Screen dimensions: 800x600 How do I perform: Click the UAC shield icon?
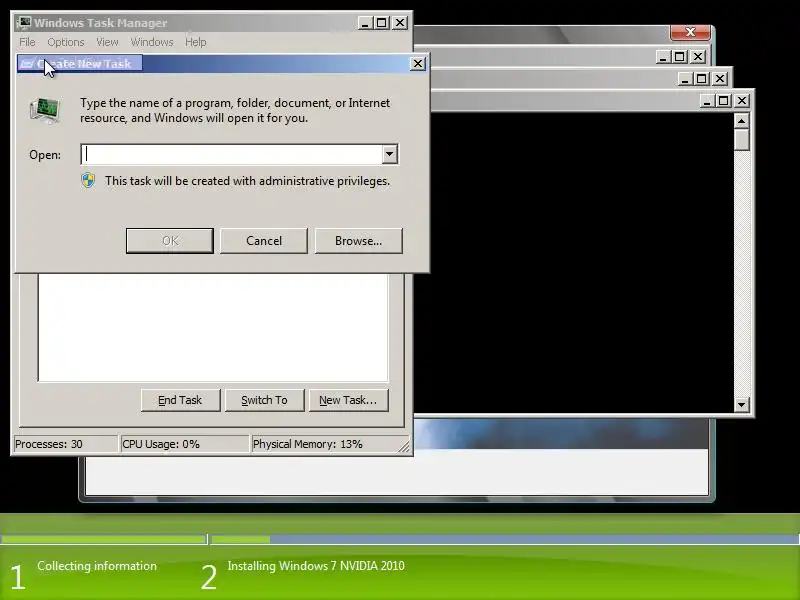point(88,181)
